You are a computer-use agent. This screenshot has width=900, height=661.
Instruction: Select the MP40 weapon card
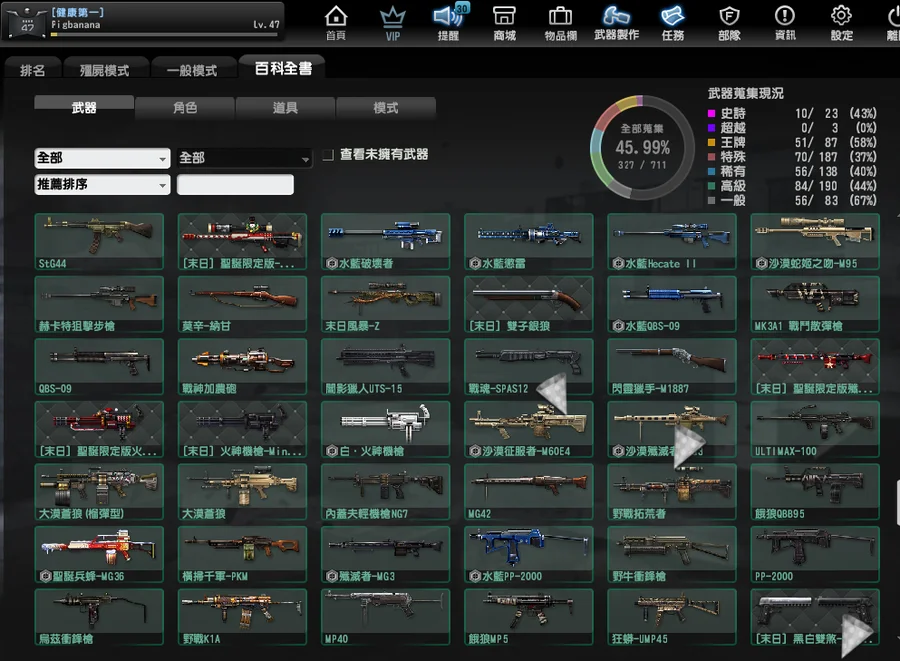click(x=386, y=617)
